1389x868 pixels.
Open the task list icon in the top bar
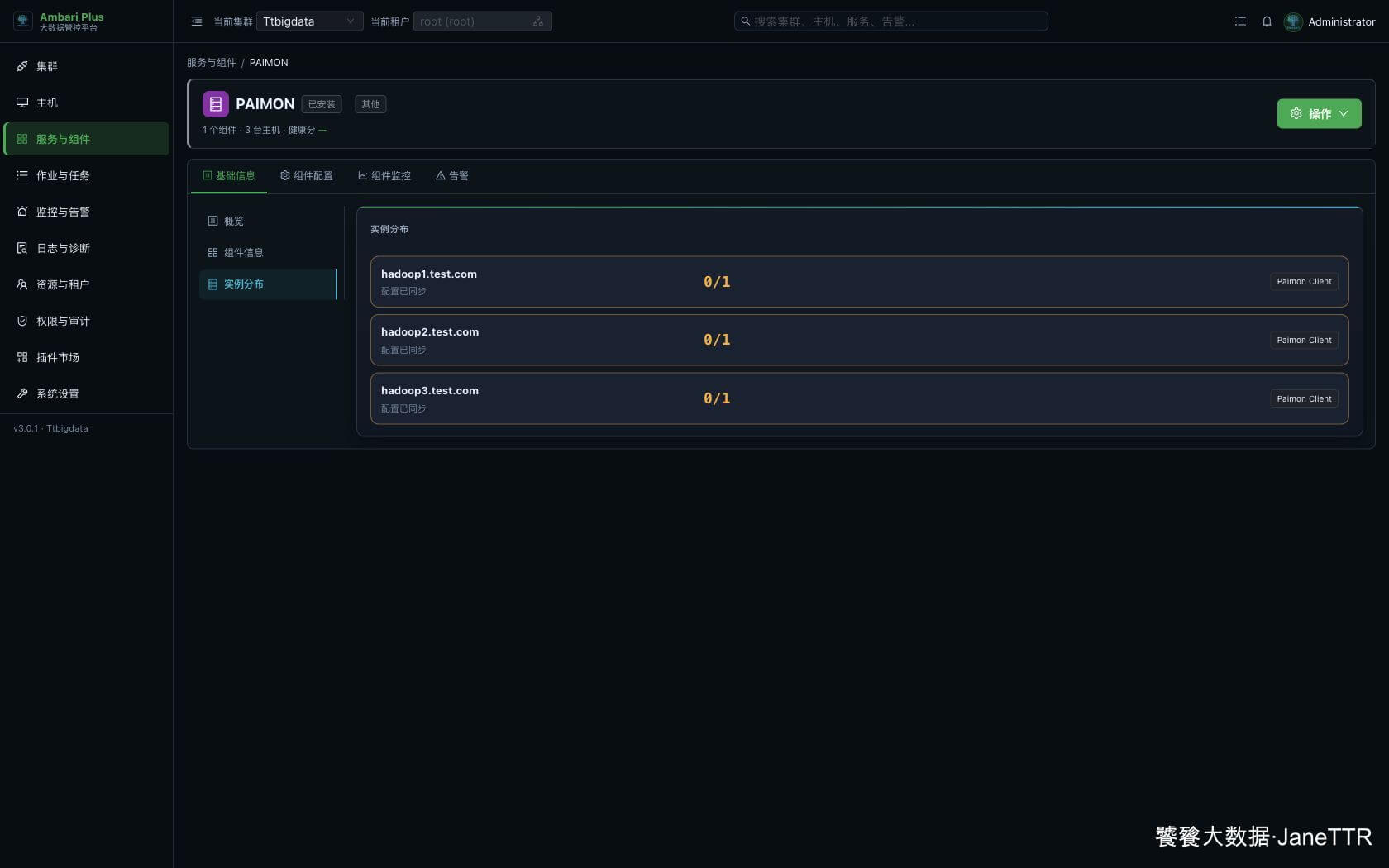(x=1240, y=21)
